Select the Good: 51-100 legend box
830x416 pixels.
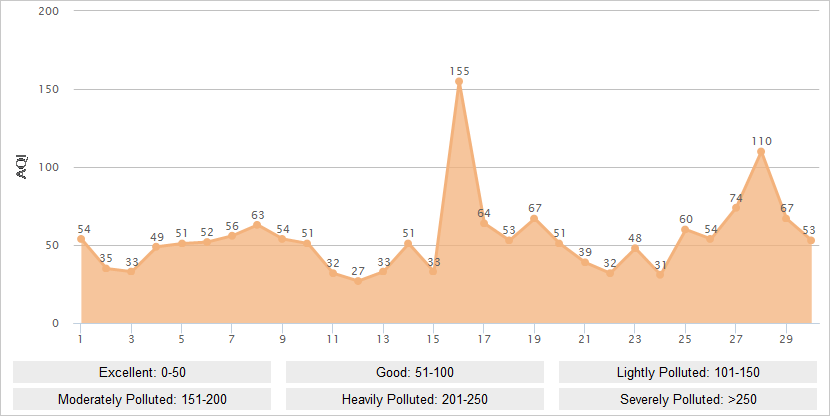tap(415, 372)
